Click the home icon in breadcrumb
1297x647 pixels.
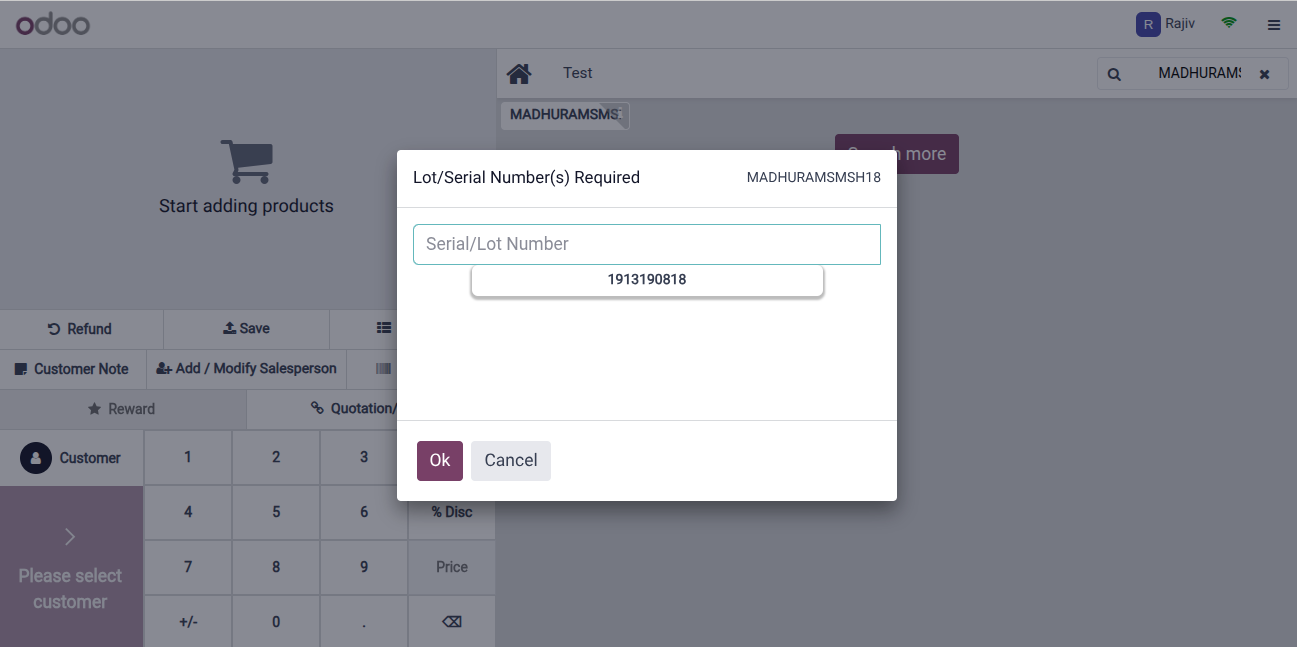point(518,73)
